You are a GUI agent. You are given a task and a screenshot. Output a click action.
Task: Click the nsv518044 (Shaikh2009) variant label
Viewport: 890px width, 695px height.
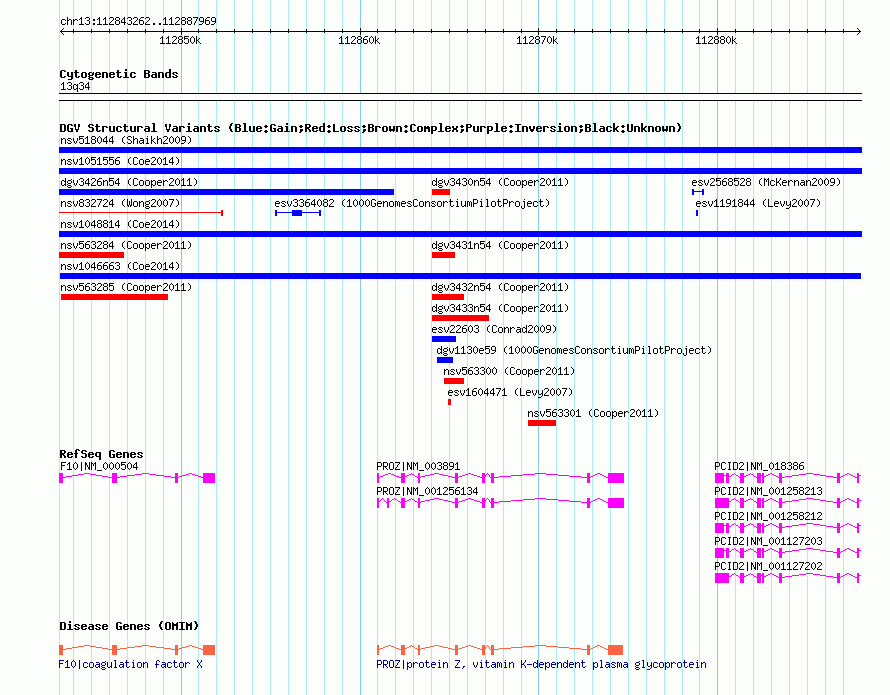click(126, 140)
